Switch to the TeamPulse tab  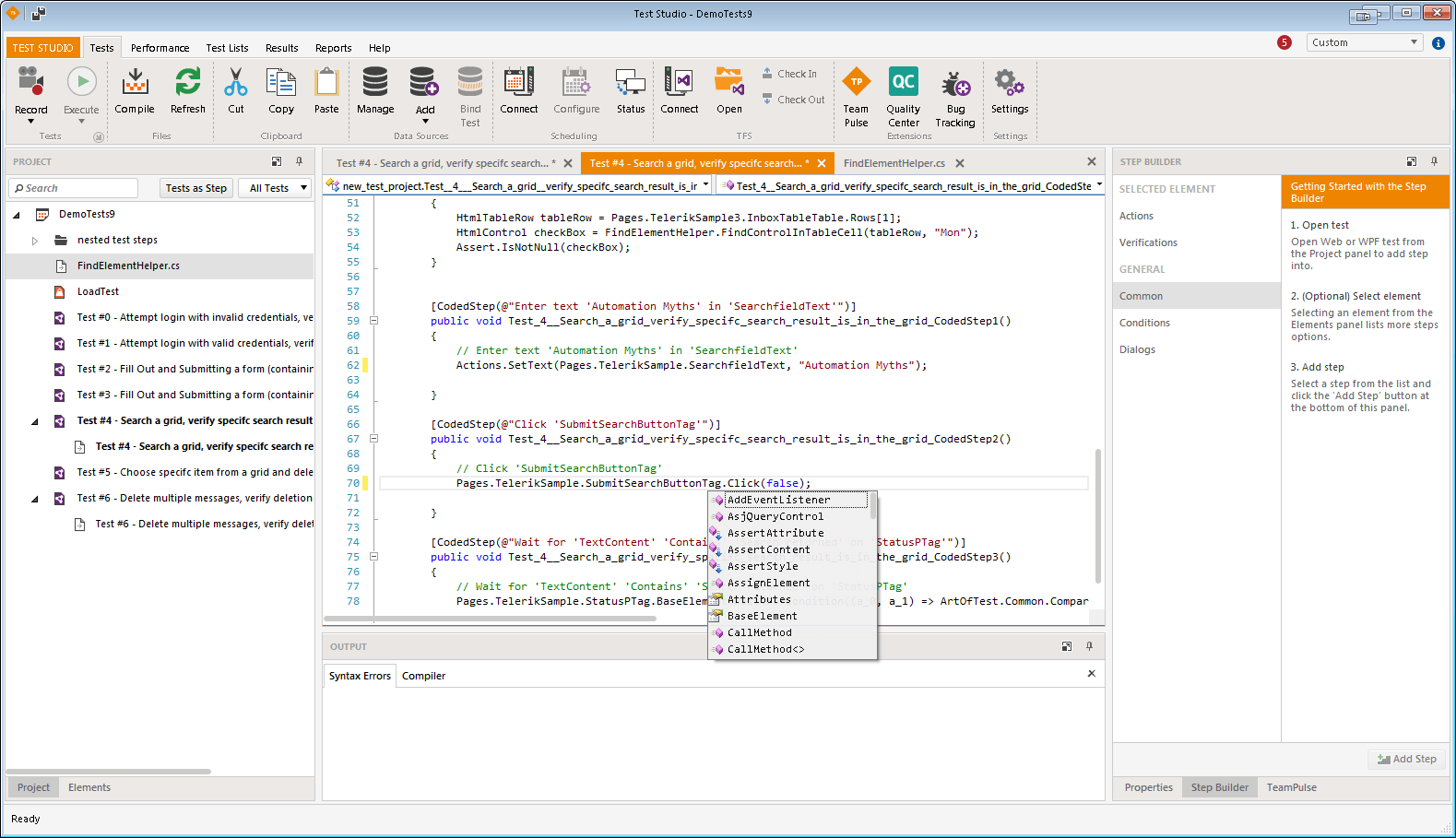pyautogui.click(x=1291, y=787)
